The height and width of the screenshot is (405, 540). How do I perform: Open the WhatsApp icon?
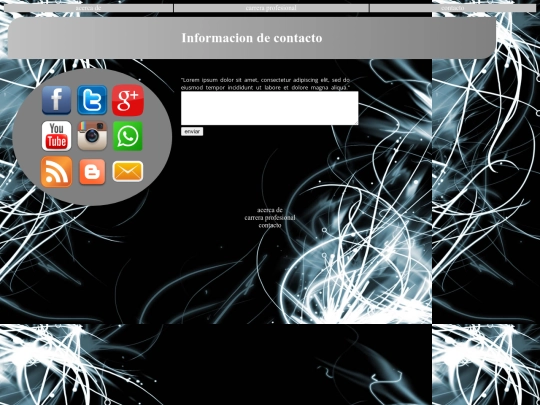coord(128,136)
